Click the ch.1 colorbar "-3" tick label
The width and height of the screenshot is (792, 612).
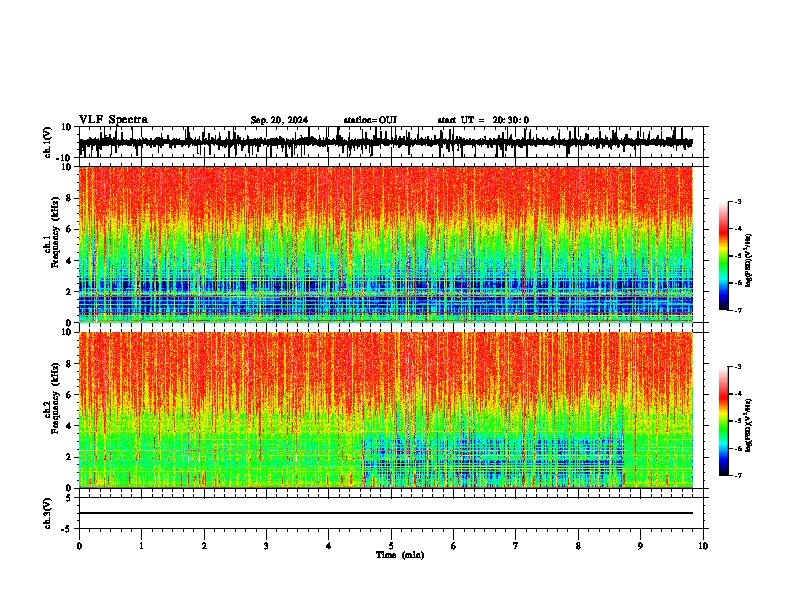coord(738,202)
